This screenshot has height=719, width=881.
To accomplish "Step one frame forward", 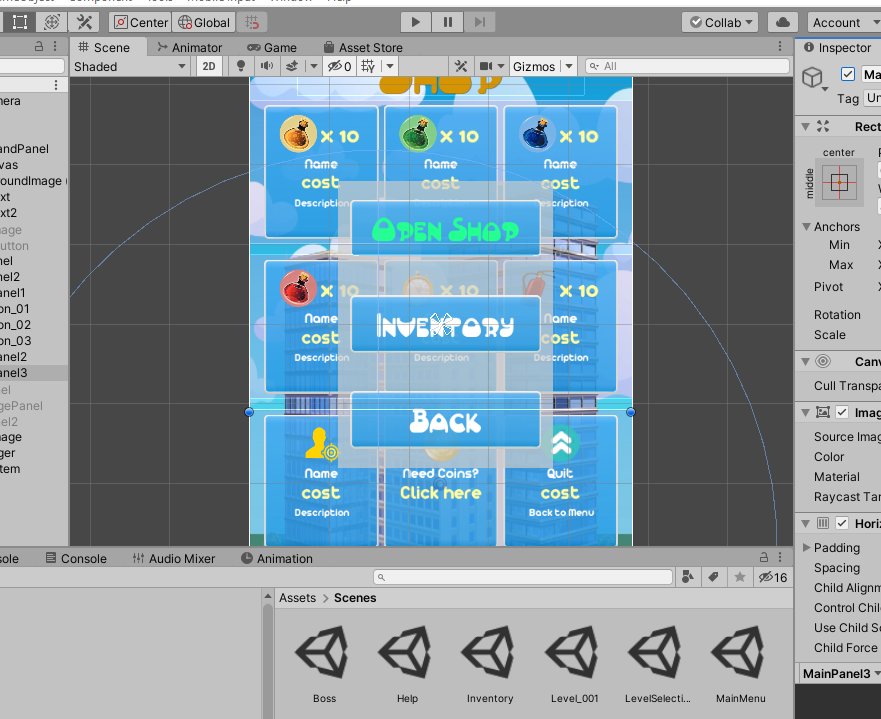I will point(479,22).
